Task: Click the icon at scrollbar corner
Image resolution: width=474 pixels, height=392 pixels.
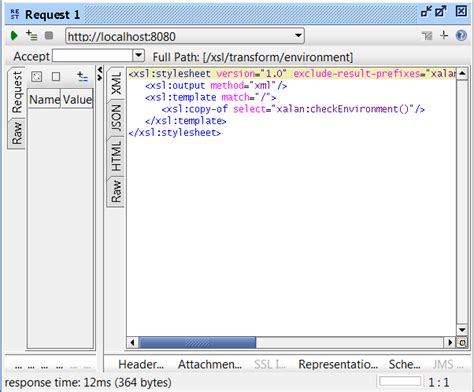Action: pyautogui.click(x=462, y=343)
